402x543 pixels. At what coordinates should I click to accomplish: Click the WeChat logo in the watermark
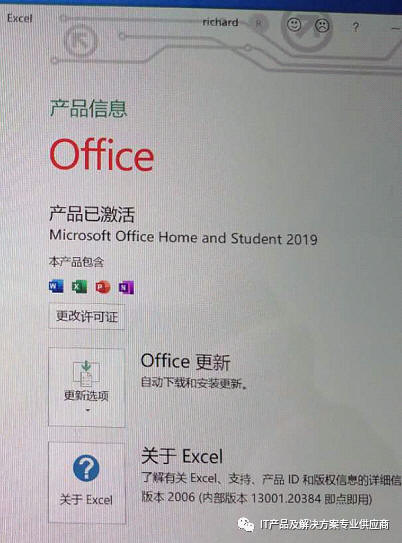pyautogui.click(x=245, y=524)
